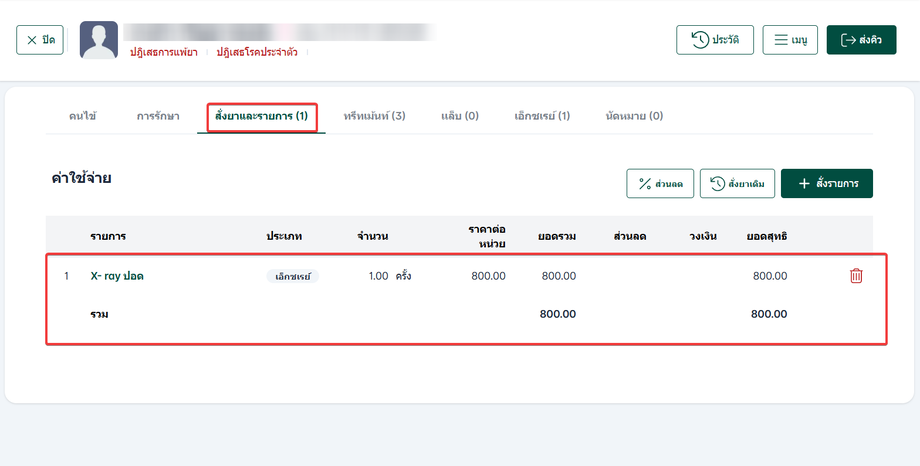Click the ปฏิเสธโรคประจำตัว label
This screenshot has width=920, height=466.
pyautogui.click(x=257, y=52)
